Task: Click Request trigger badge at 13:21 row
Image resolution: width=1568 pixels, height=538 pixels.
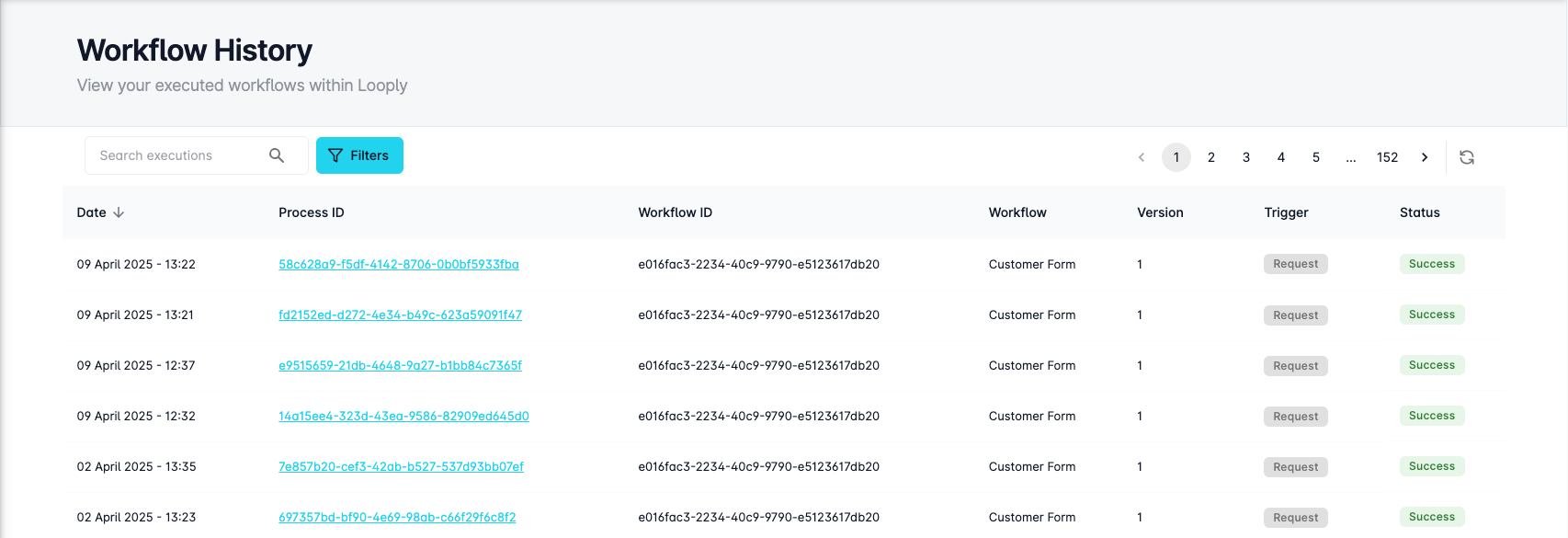Action: (1295, 315)
